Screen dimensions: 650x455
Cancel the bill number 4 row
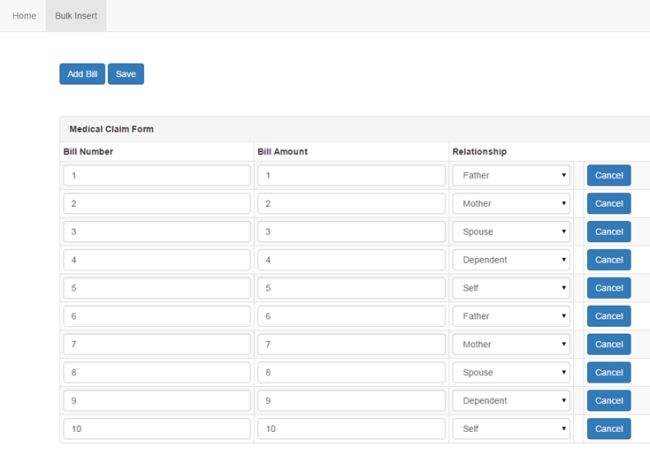(608, 260)
